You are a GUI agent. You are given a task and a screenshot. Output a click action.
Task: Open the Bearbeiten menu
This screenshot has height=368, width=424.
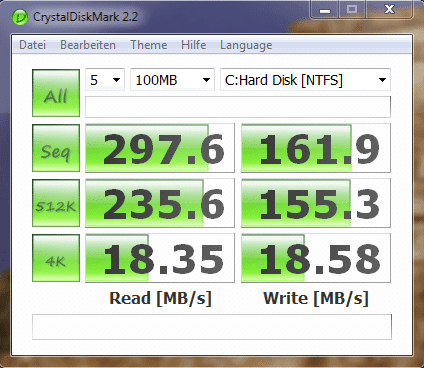click(x=88, y=45)
